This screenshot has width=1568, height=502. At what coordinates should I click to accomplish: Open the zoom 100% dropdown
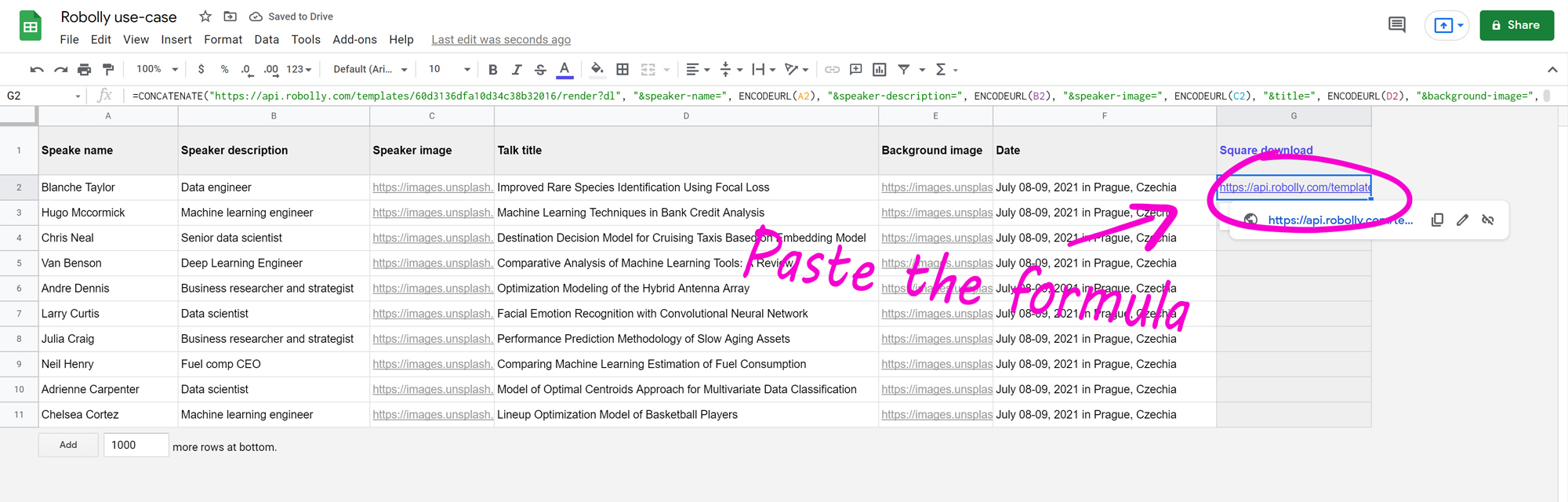coord(157,70)
